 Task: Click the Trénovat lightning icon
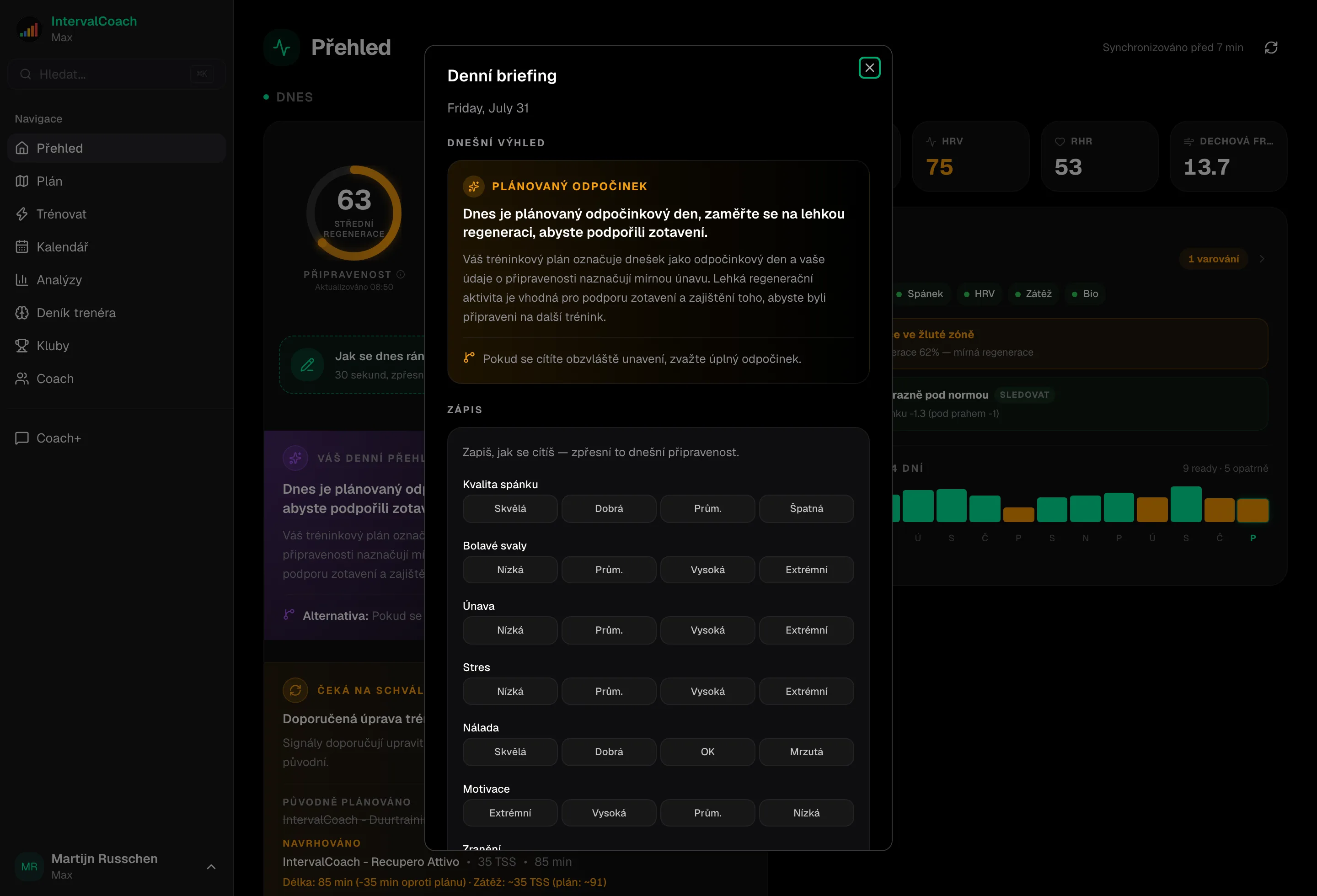[x=22, y=214]
